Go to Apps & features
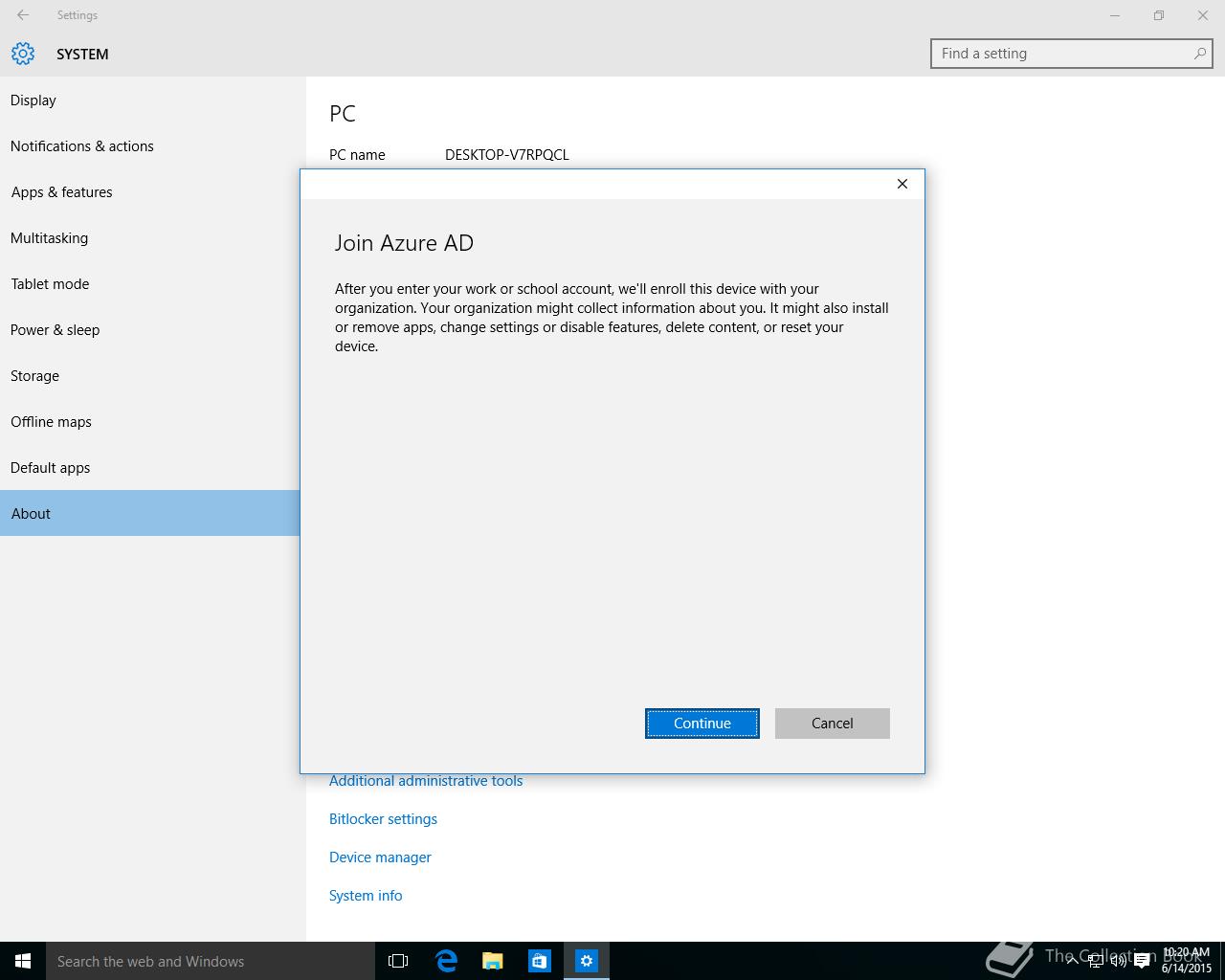The width and height of the screenshot is (1225, 980). pyautogui.click(x=149, y=192)
